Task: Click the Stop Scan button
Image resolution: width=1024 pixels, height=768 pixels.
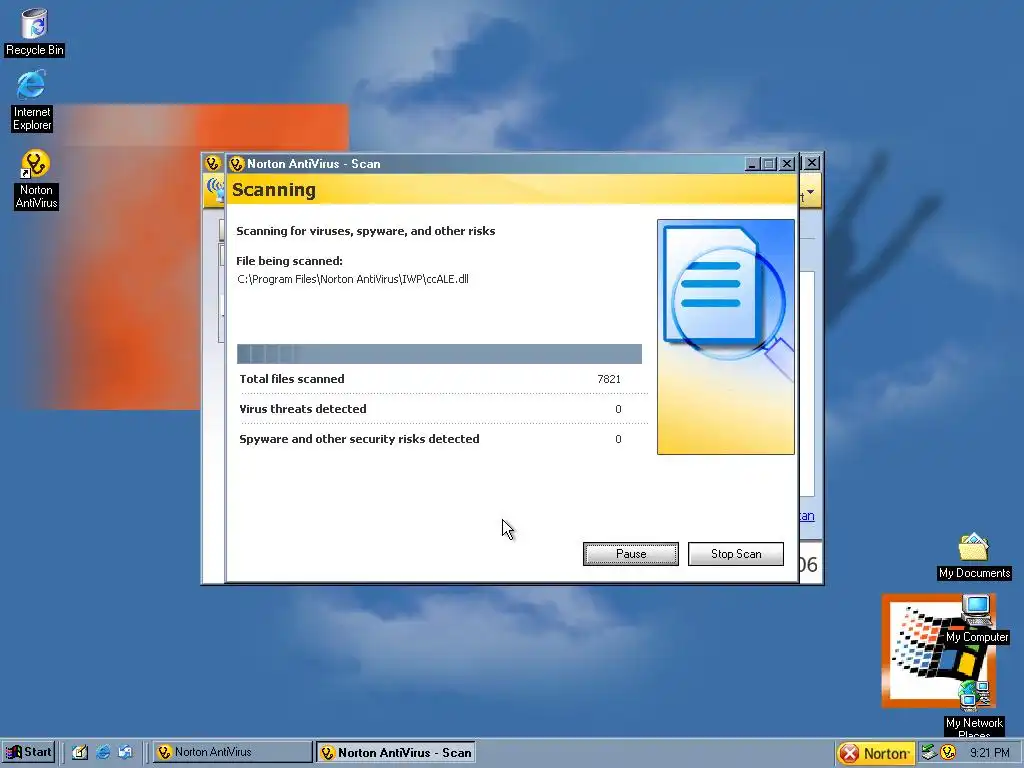Action: point(735,554)
